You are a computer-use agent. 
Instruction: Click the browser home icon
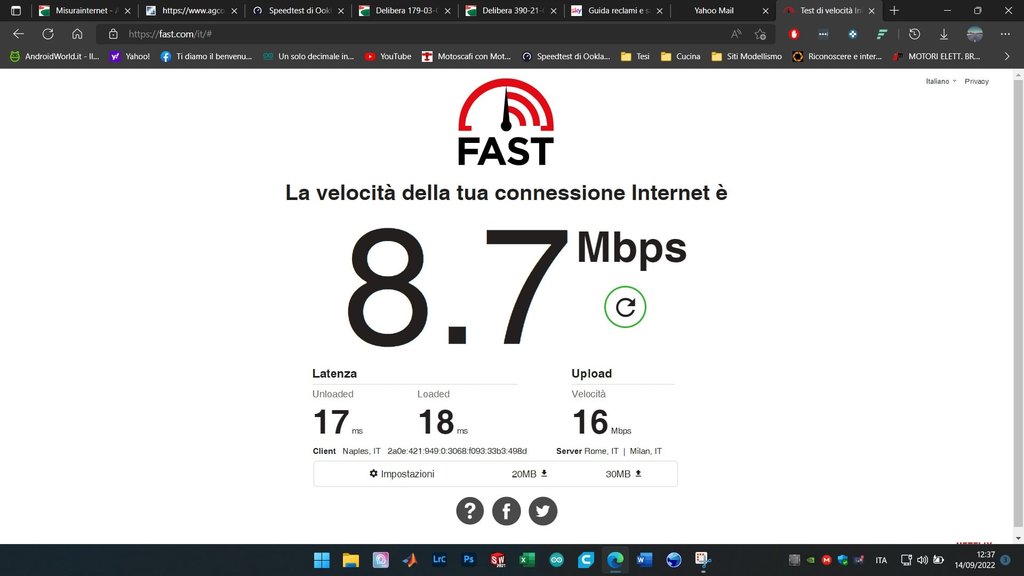pos(77,34)
